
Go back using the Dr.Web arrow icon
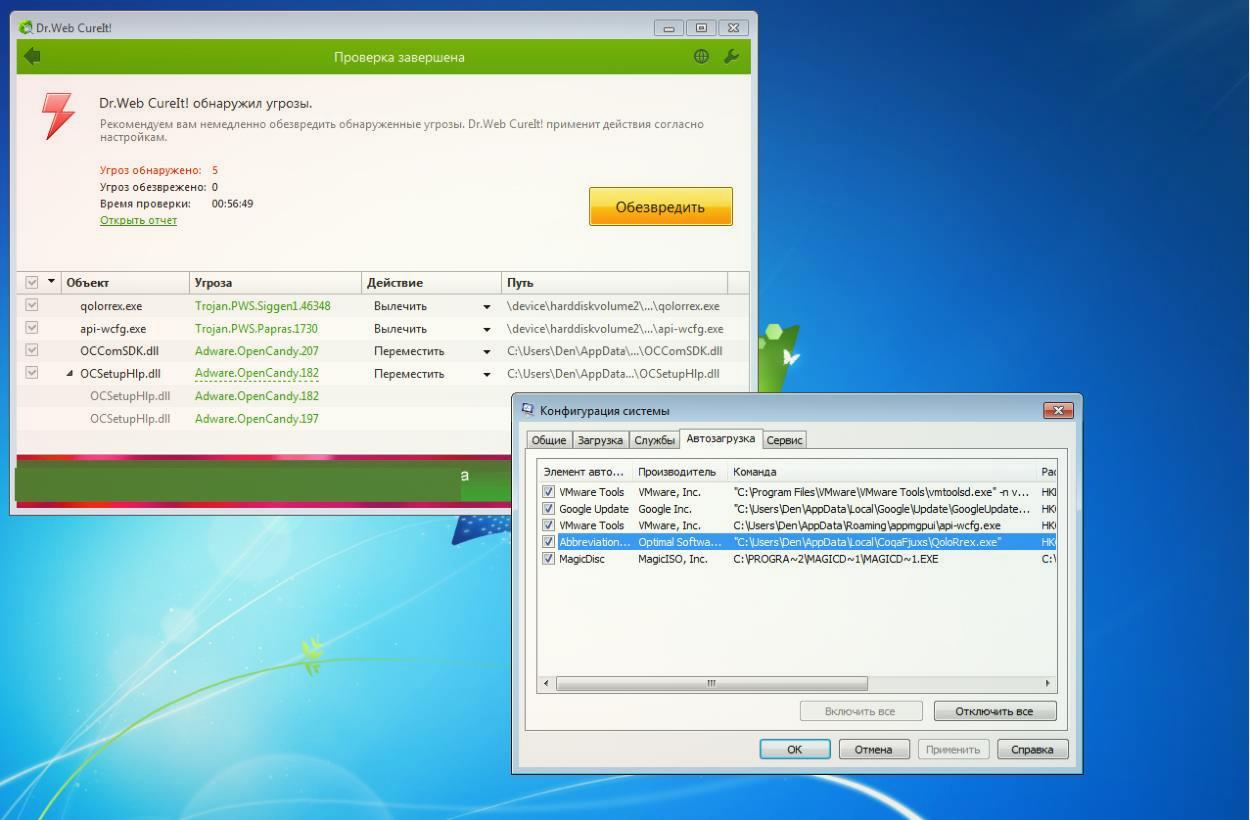33,57
